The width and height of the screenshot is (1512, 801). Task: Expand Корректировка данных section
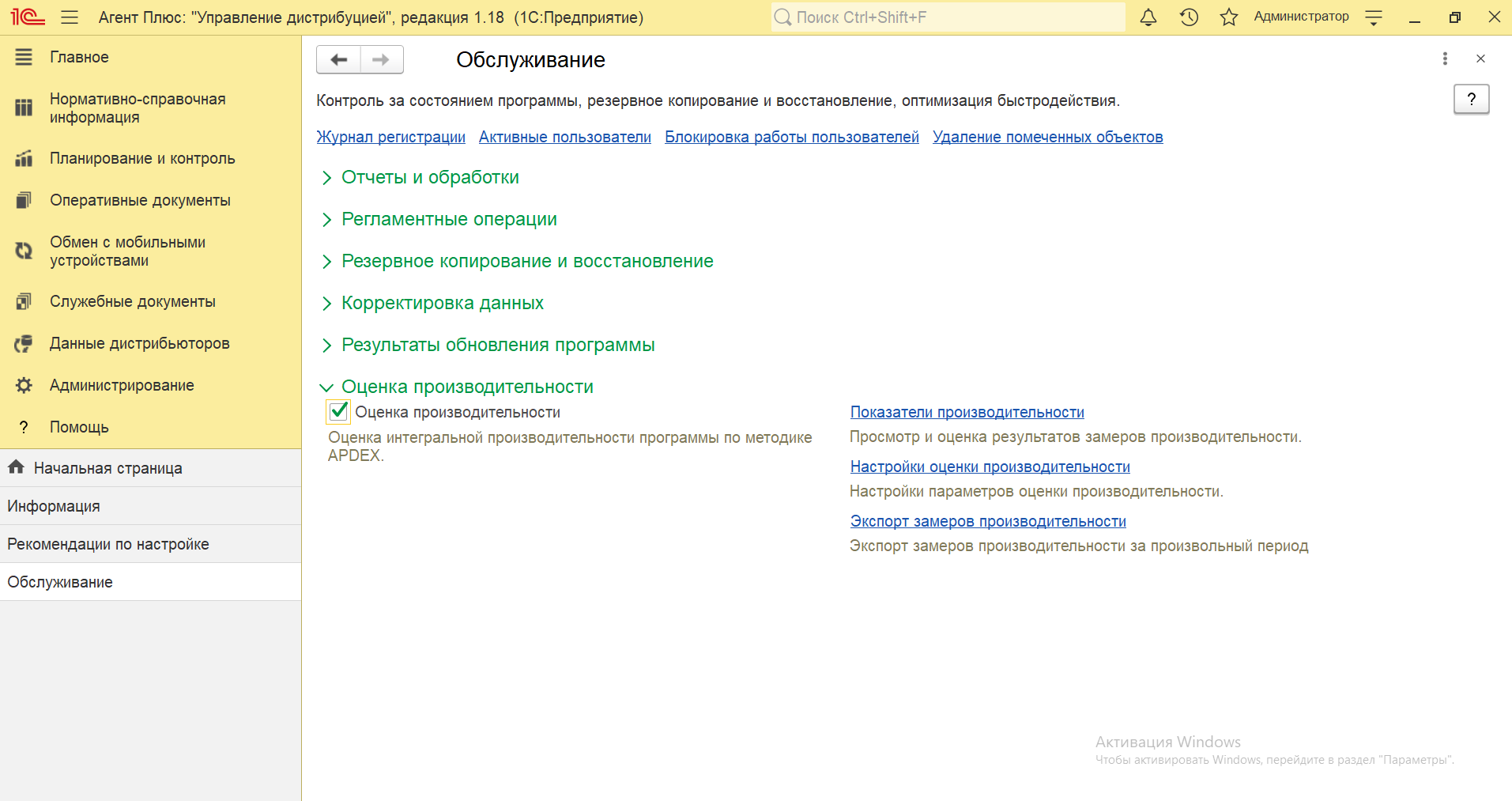click(x=442, y=303)
